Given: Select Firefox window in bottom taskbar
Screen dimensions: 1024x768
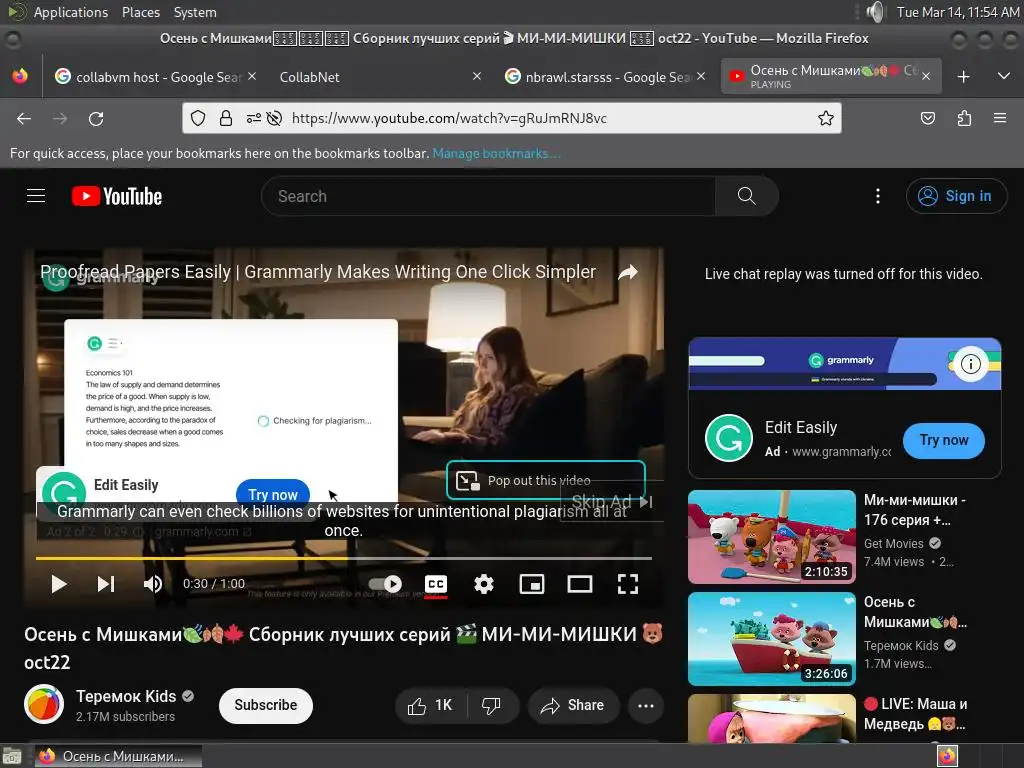Looking at the screenshot, I should (118, 756).
